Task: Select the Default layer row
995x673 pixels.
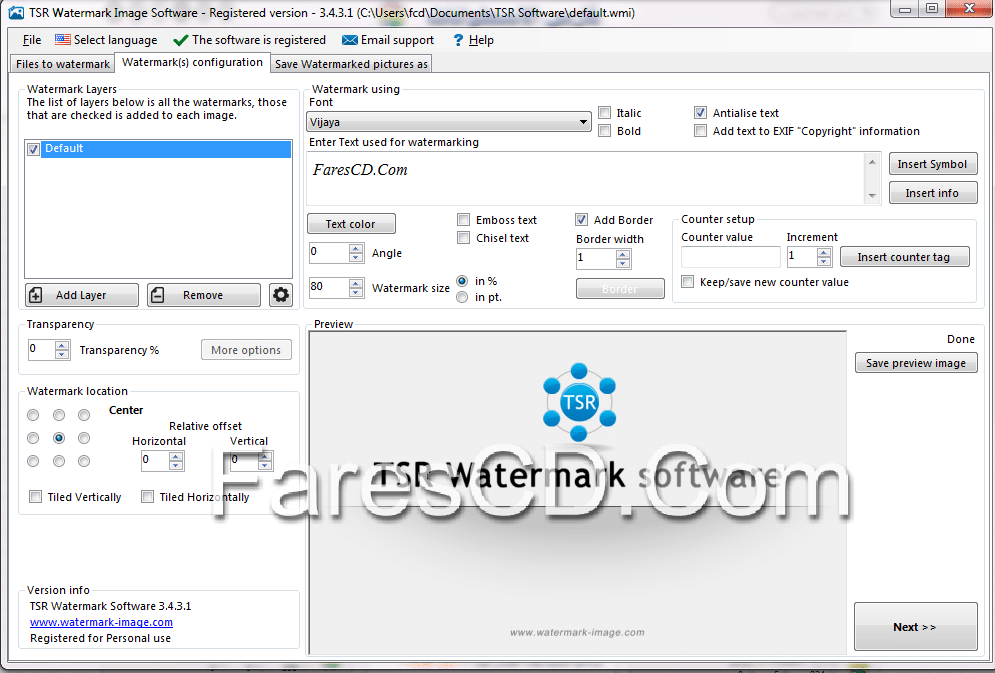Action: (166, 149)
